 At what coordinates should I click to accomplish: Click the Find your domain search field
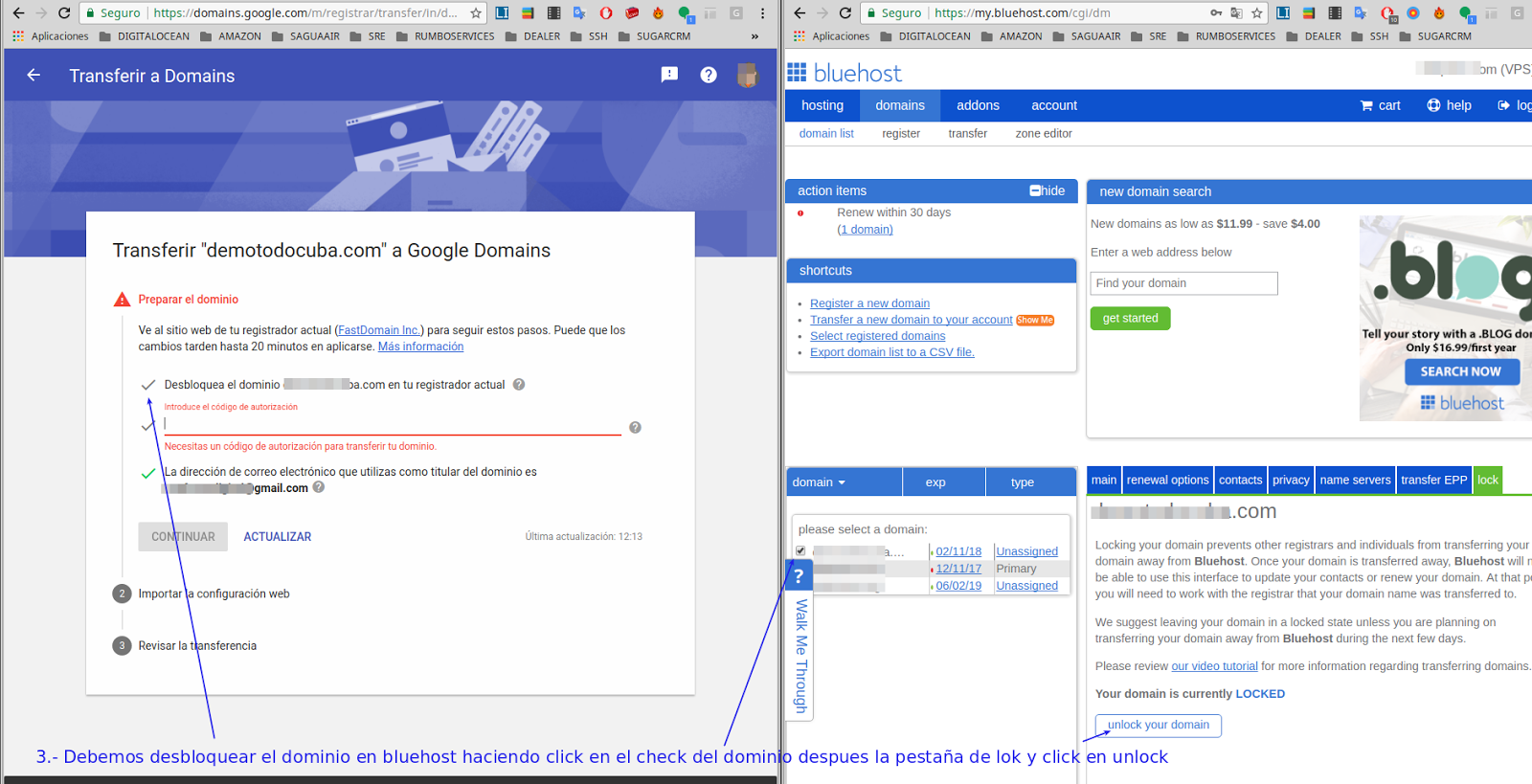(1183, 283)
